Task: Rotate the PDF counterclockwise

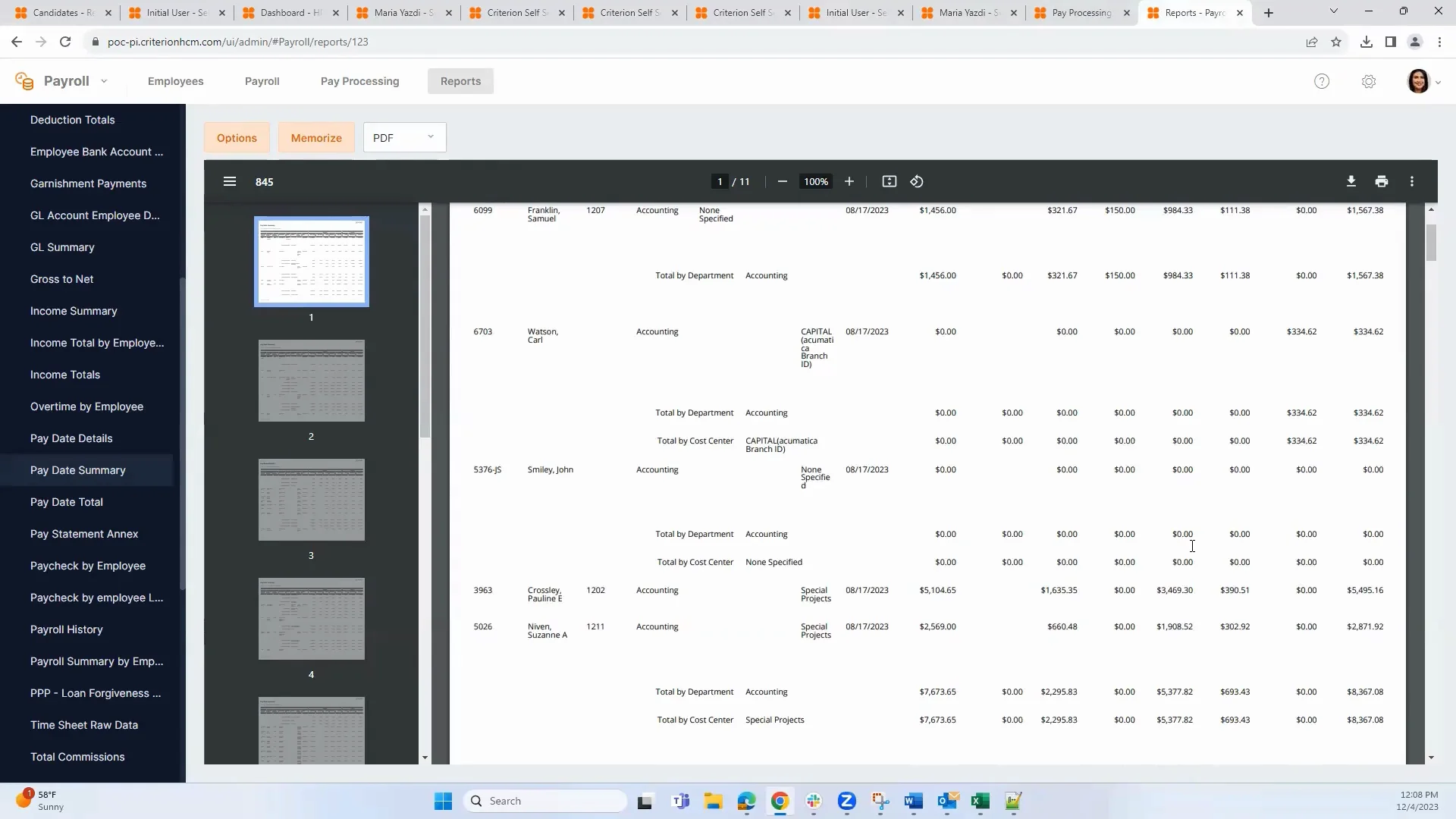Action: point(917,181)
